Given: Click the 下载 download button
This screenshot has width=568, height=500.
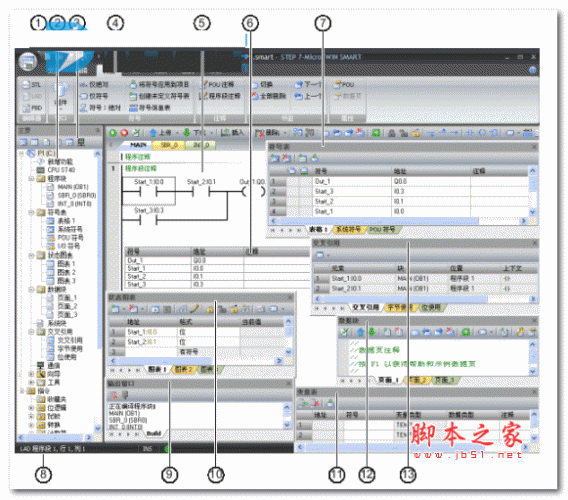Looking at the screenshot, I should pyautogui.click(x=195, y=133).
